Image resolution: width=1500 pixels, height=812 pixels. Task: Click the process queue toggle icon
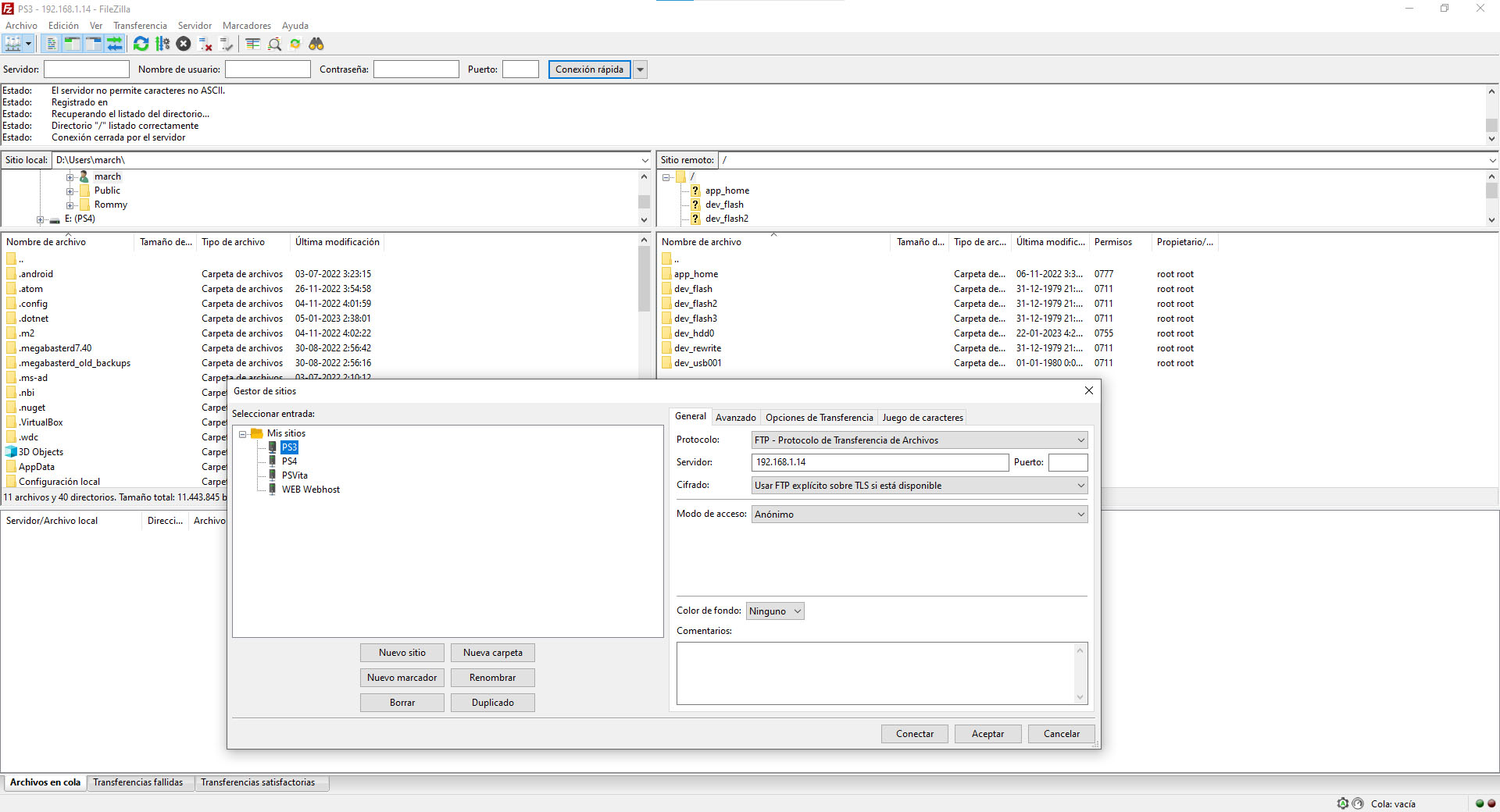[x=162, y=44]
